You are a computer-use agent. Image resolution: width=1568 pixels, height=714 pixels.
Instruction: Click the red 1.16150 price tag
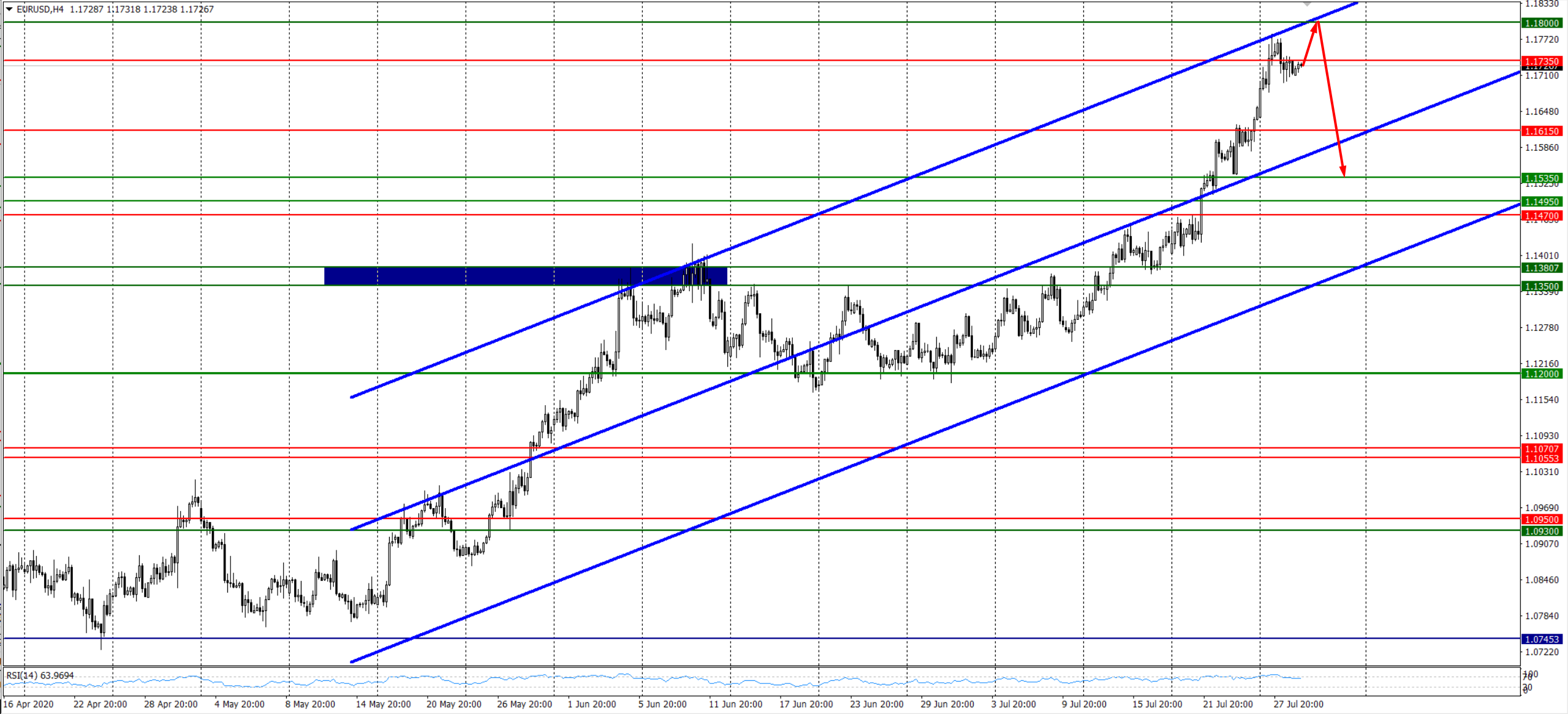(x=1542, y=131)
